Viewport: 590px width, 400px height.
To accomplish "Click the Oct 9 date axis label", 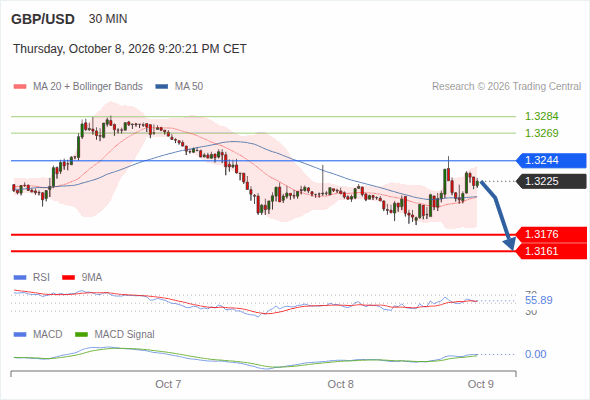I will coord(481,384).
